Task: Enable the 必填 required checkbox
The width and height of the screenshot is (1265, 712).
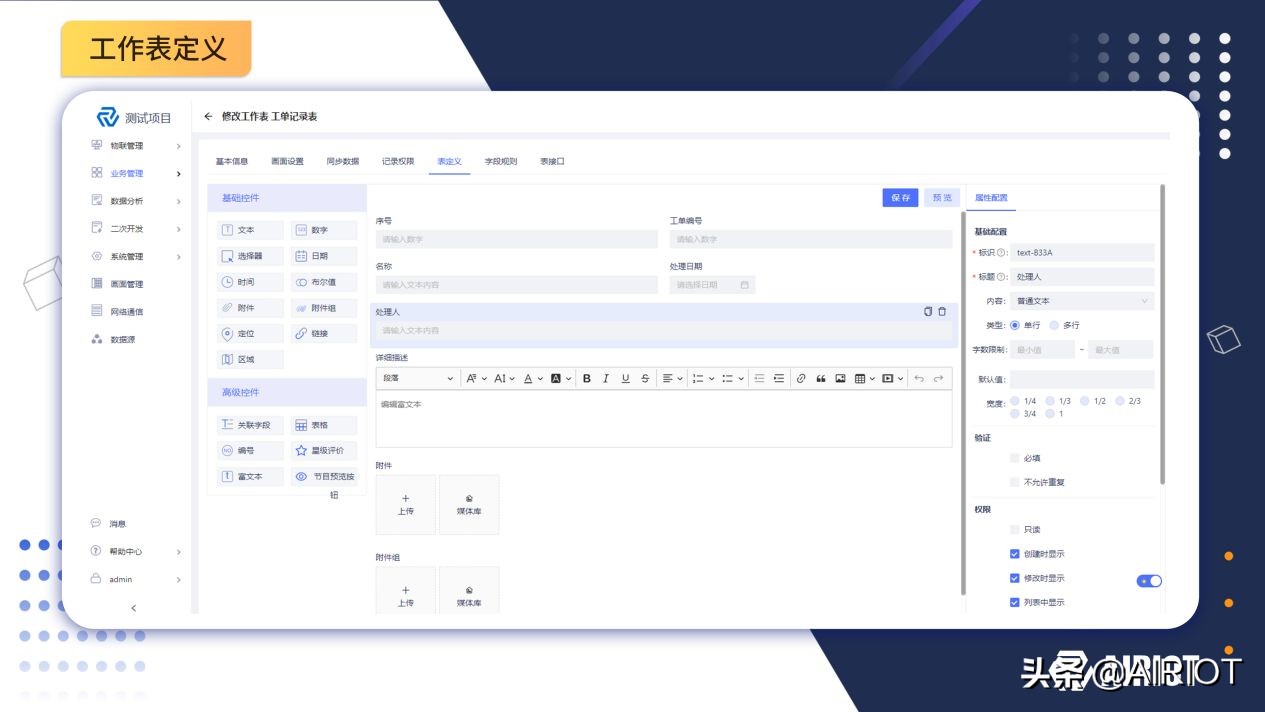Action: click(x=1015, y=458)
